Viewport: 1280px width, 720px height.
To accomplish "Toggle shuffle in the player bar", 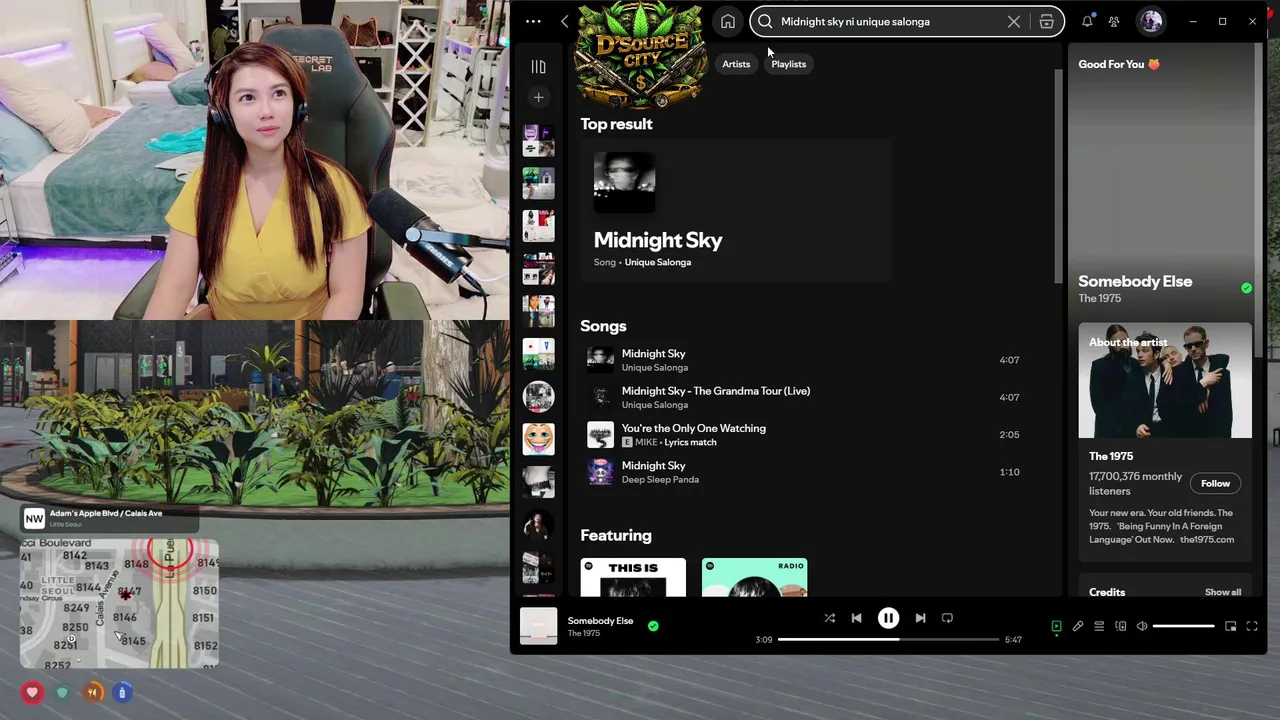I will tap(829, 618).
